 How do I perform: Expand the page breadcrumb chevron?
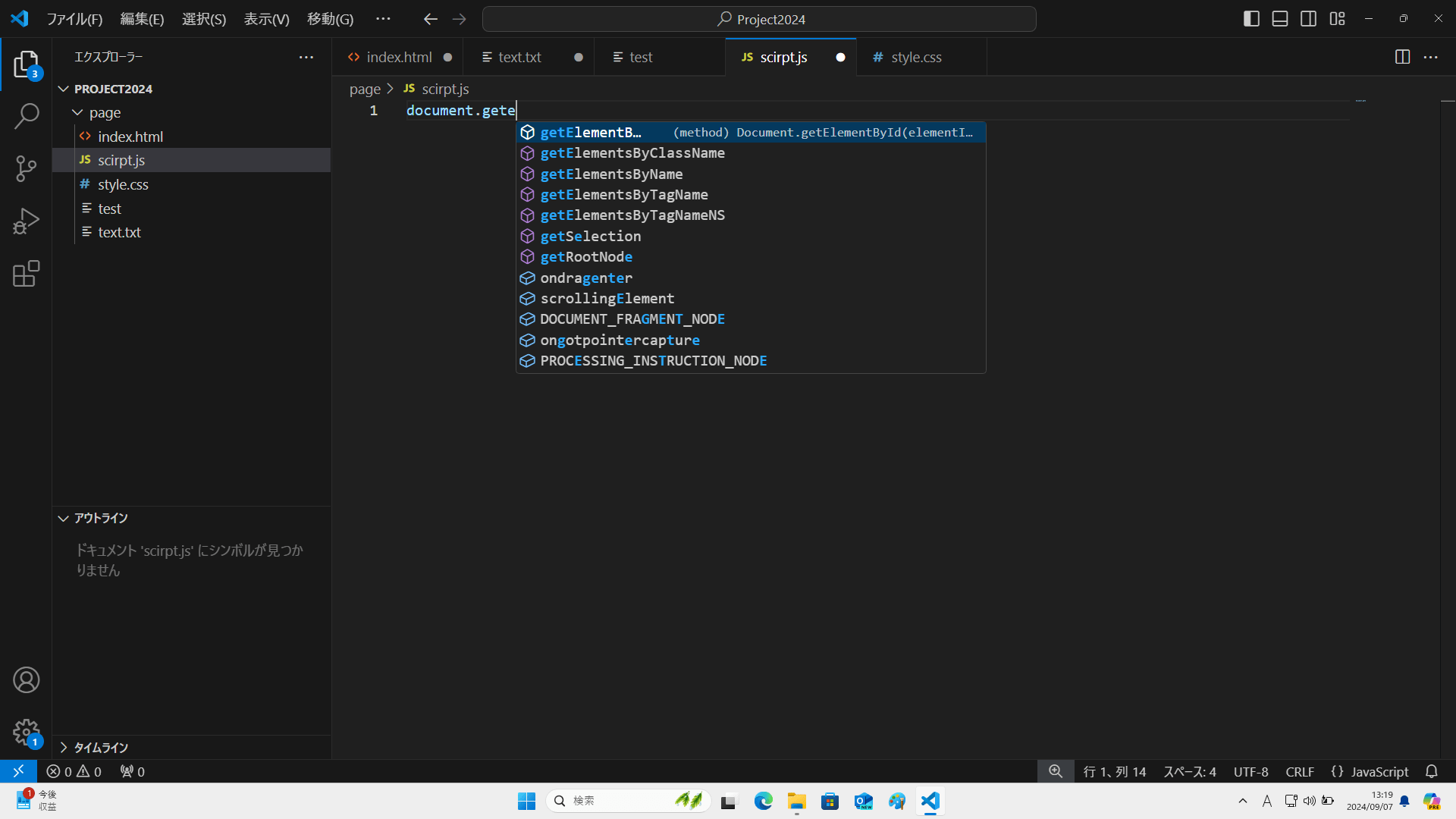tap(391, 89)
